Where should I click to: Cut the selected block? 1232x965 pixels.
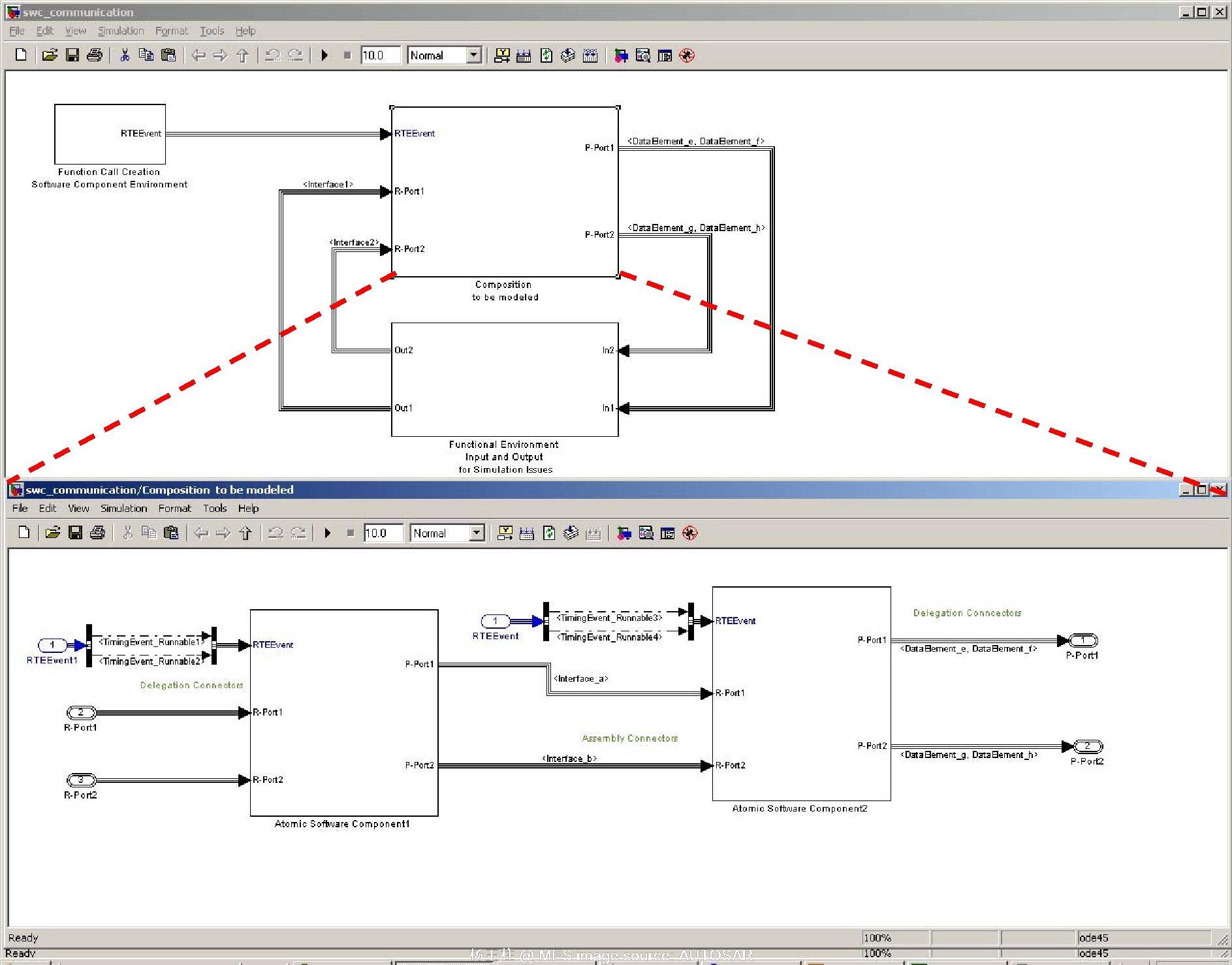[123, 55]
